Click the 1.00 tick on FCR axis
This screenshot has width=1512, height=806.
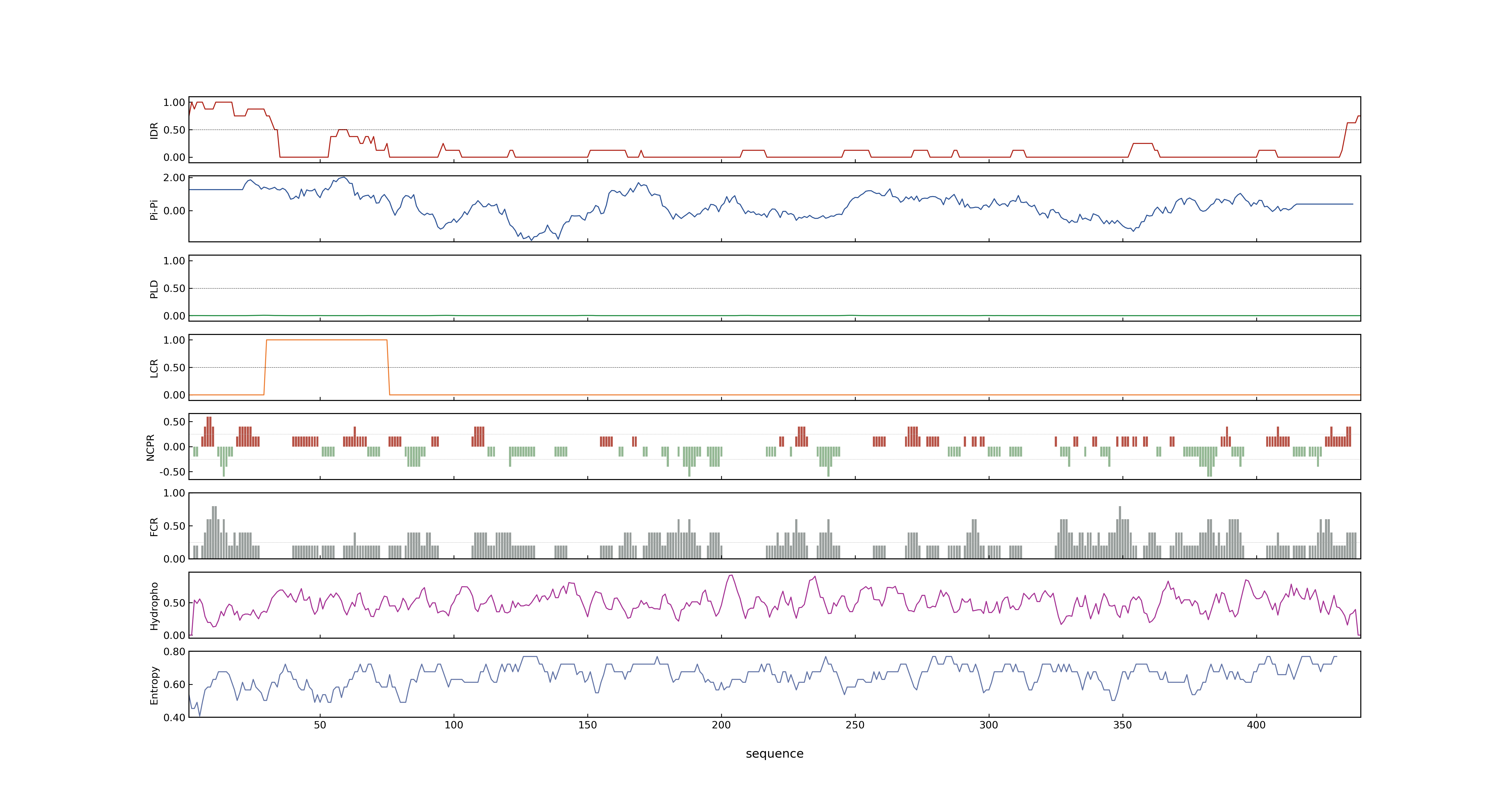click(174, 493)
